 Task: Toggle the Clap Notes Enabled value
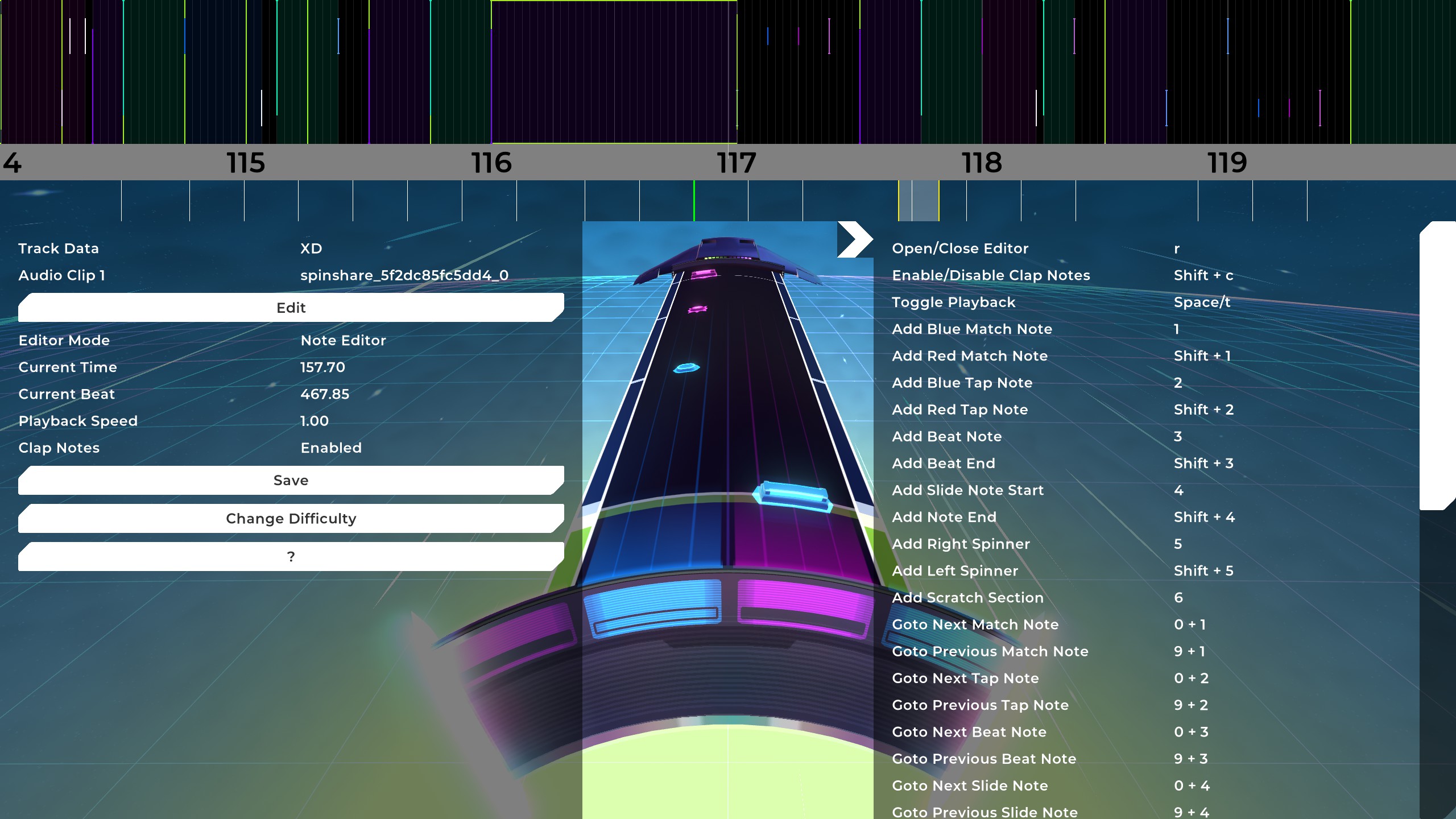[331, 448]
